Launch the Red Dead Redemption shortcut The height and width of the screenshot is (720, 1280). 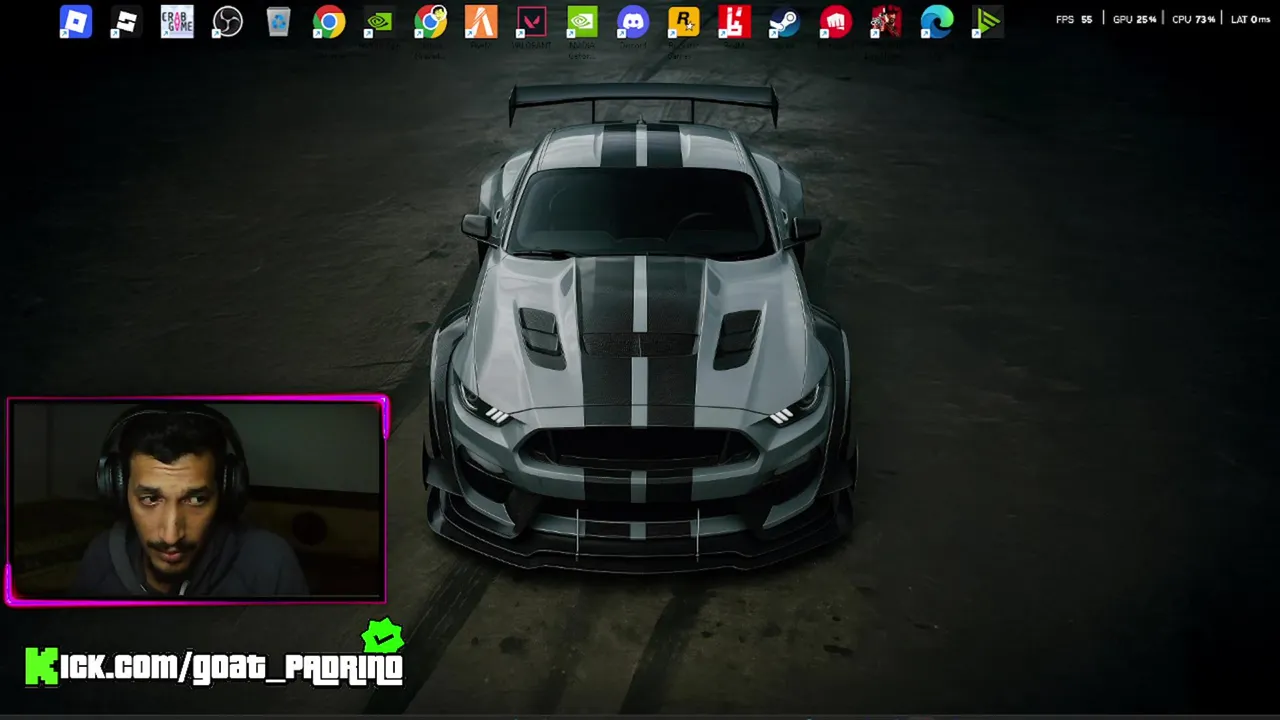886,22
